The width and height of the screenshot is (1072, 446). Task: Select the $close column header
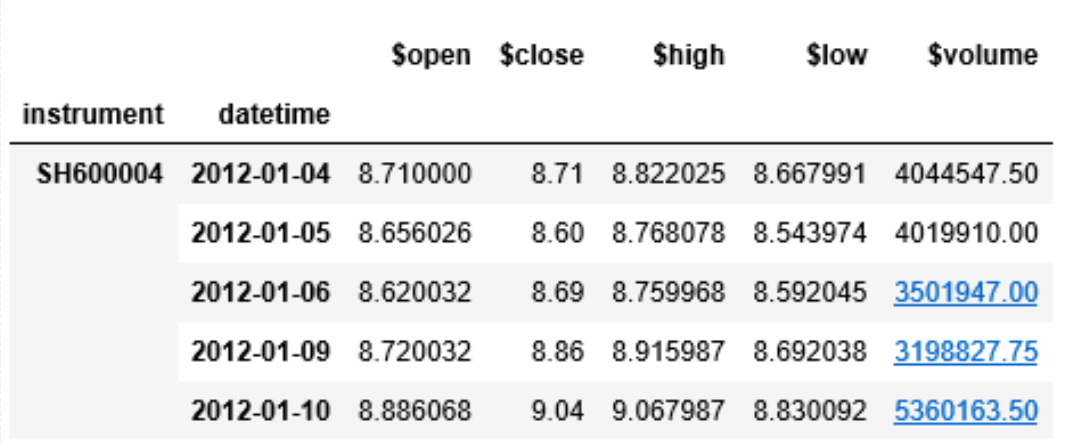[x=541, y=55]
